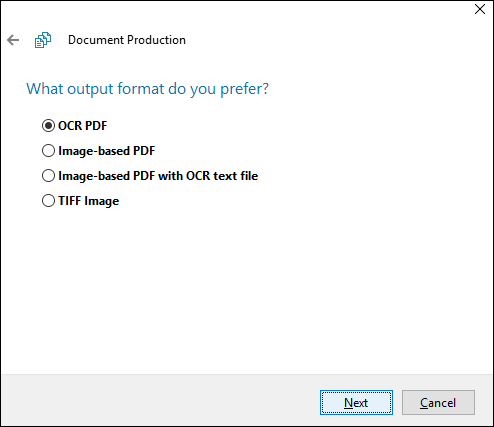Click the Document Production wizard icon

pyautogui.click(x=43, y=40)
